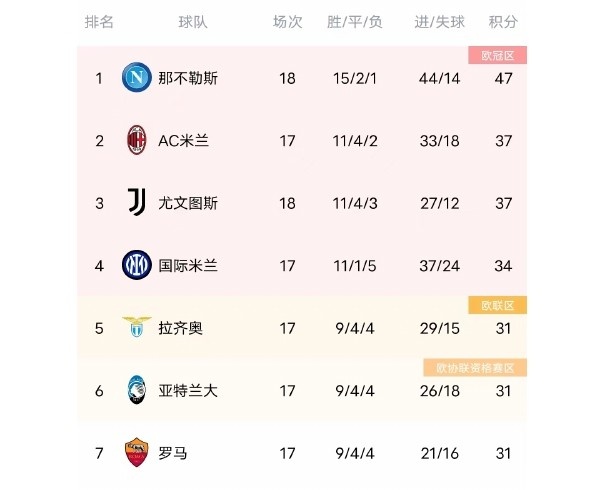Click the AC Milan crest icon

click(137, 140)
